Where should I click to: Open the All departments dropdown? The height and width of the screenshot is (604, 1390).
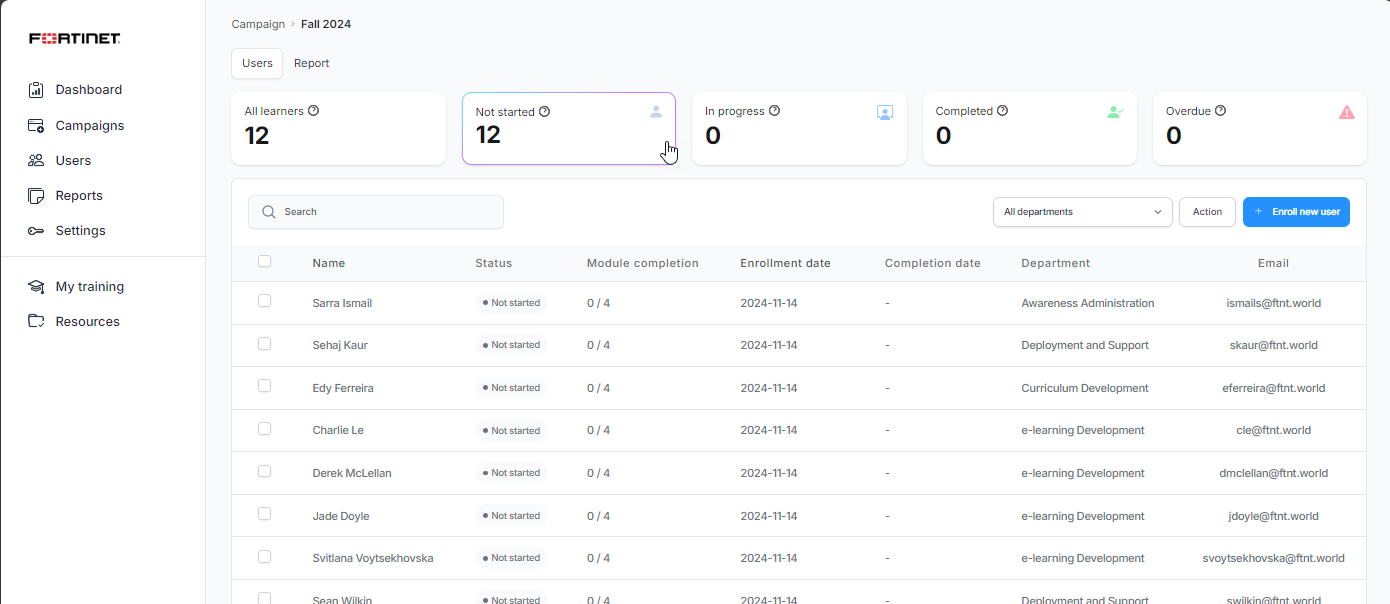(x=1082, y=212)
